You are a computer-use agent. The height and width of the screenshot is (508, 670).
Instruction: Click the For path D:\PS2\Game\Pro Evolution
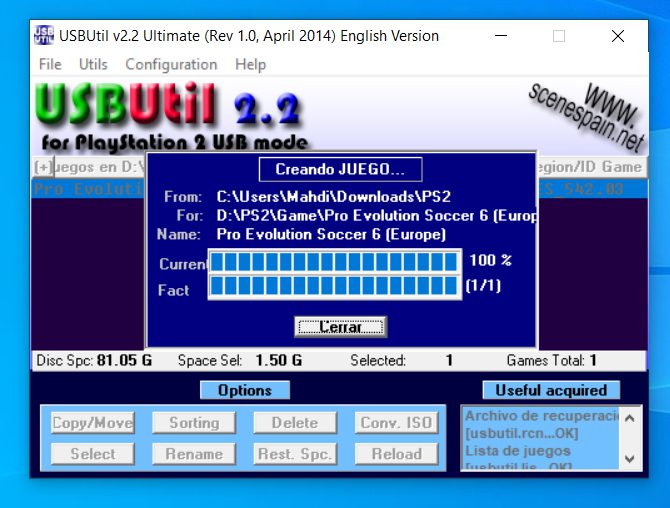click(376, 215)
